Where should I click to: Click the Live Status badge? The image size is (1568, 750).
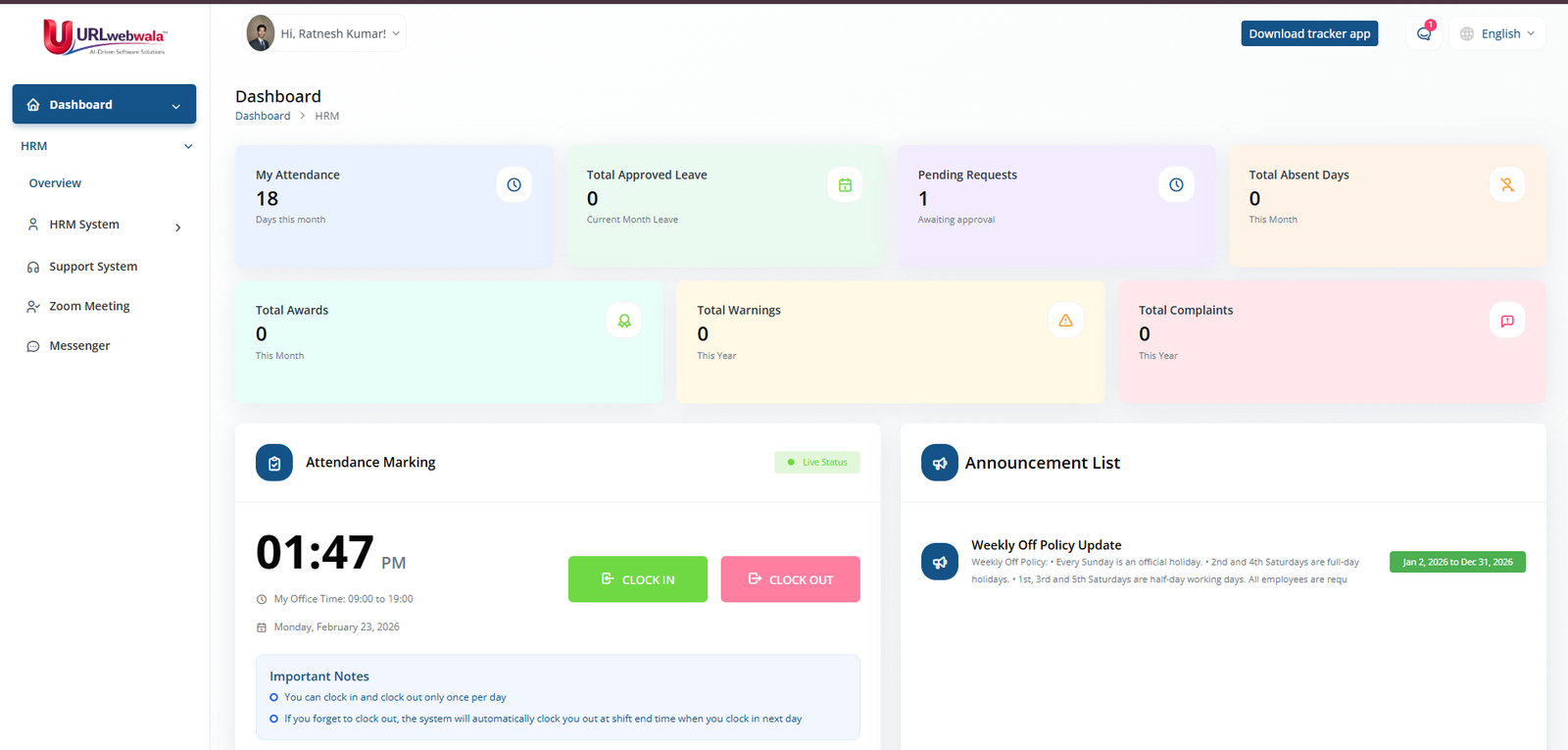click(817, 463)
